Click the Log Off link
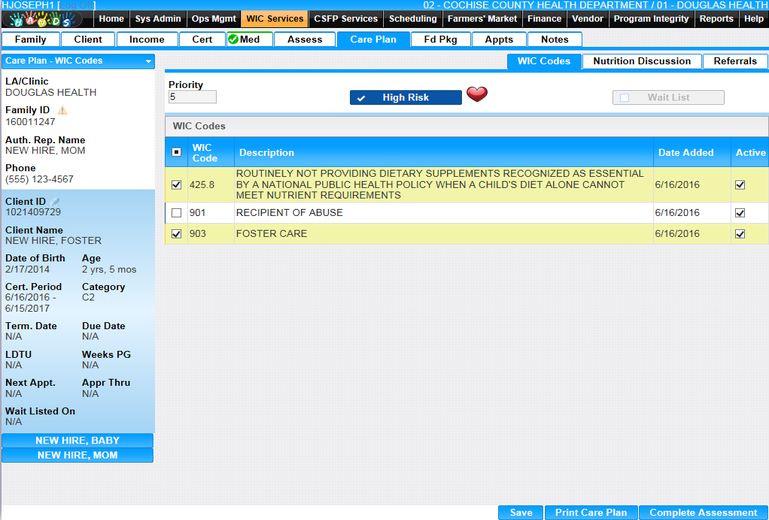The image size is (769, 520). (78, 6)
